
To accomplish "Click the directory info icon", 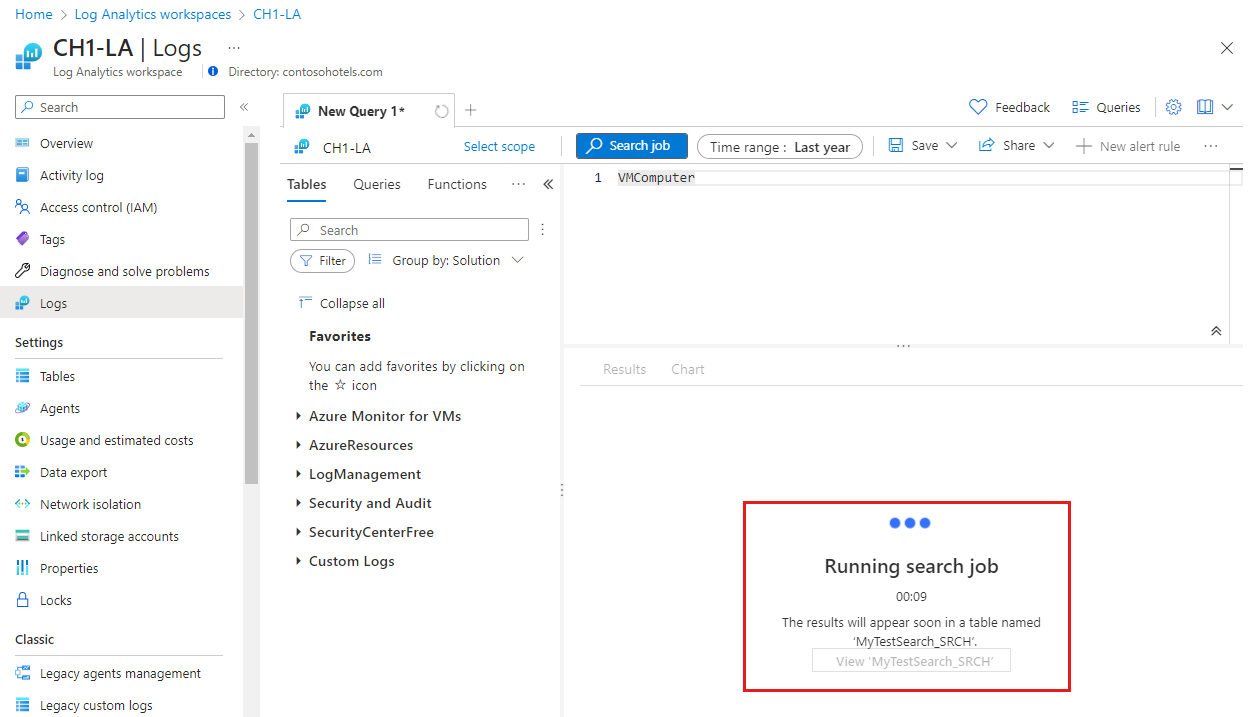I will 213,72.
